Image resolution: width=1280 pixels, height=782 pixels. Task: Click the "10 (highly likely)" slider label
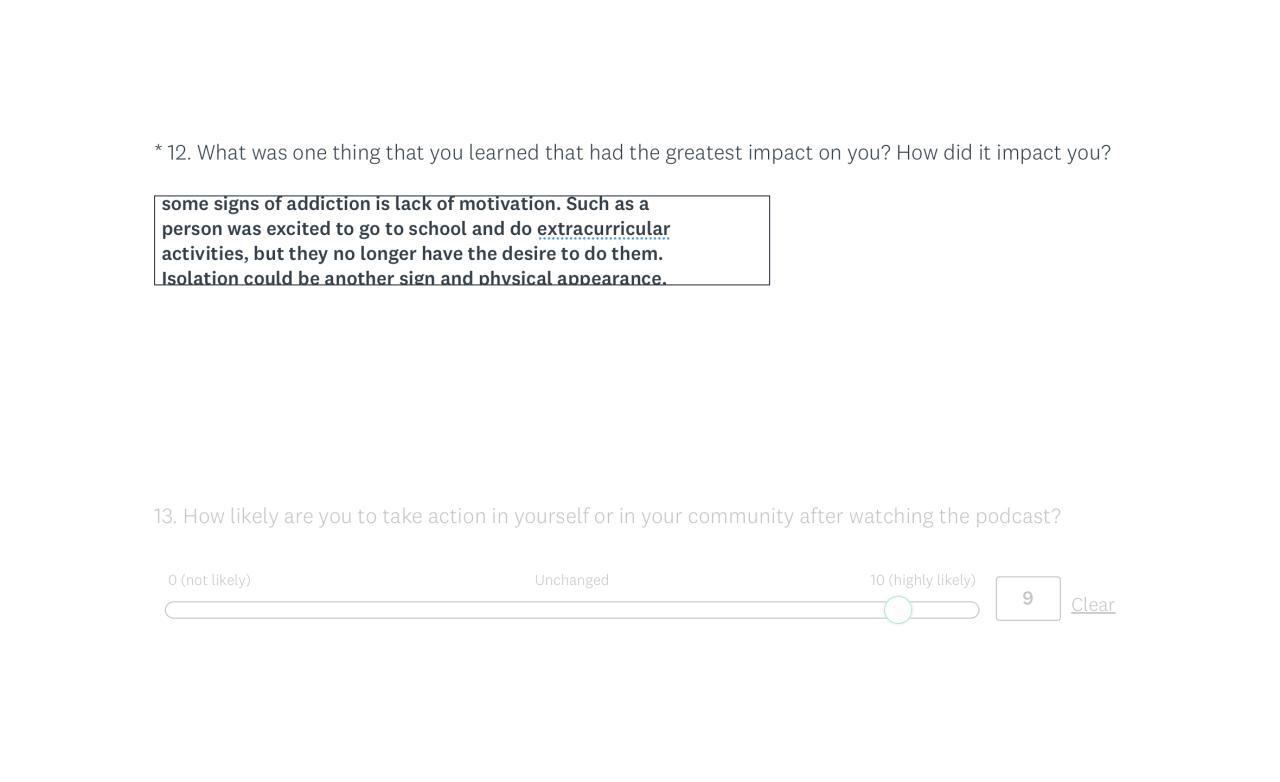pos(923,580)
